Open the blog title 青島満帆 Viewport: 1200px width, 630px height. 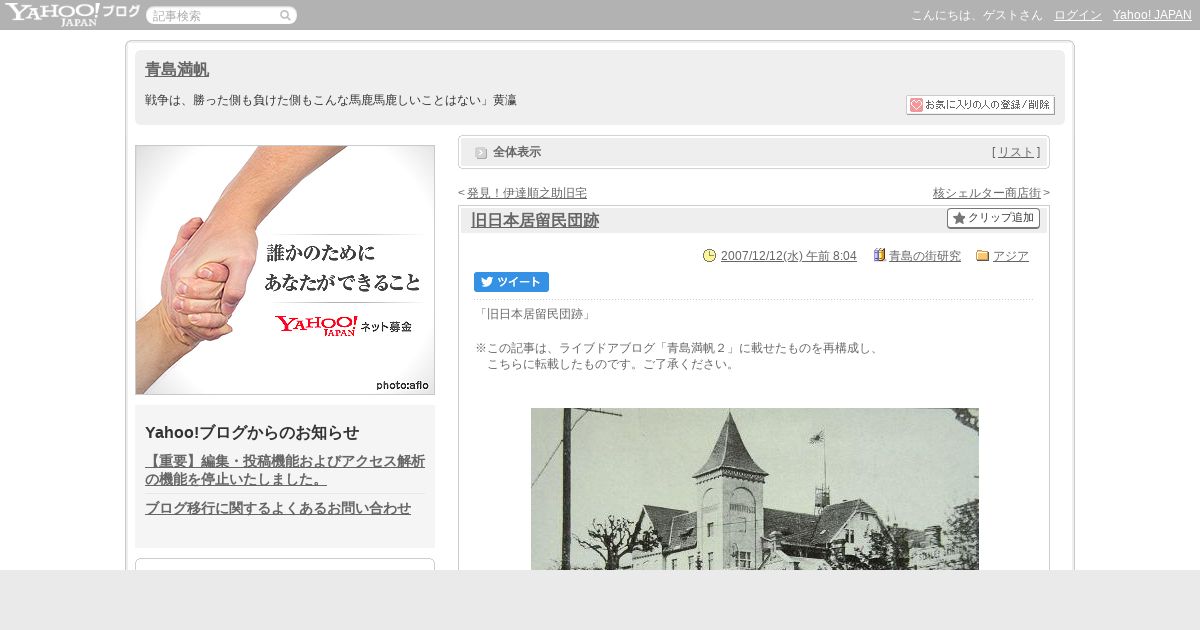pyautogui.click(x=177, y=69)
